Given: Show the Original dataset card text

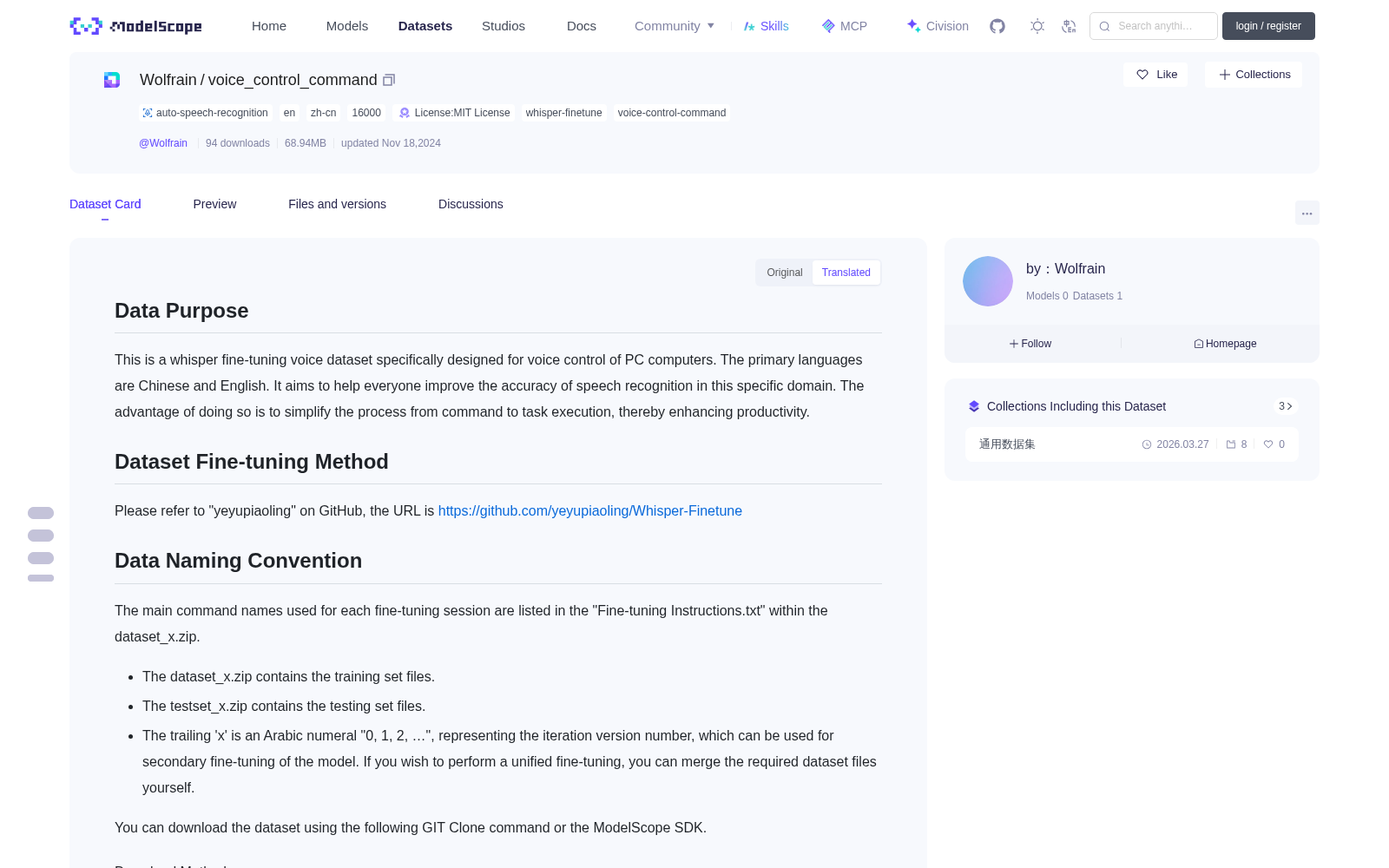Looking at the screenshot, I should [785, 273].
